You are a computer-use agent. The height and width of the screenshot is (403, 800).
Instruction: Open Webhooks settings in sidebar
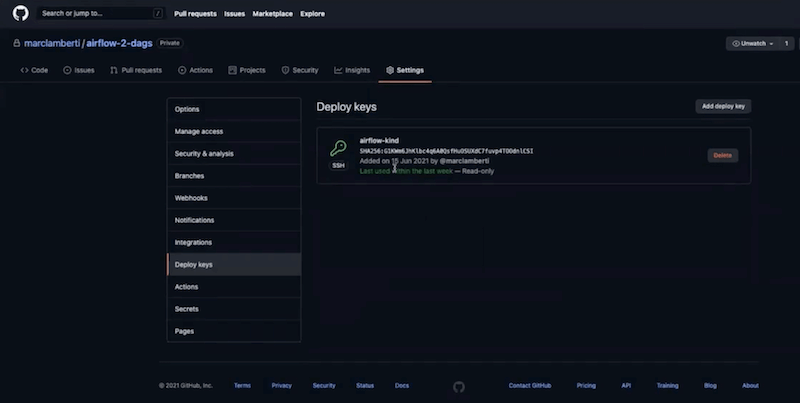[x=192, y=198]
